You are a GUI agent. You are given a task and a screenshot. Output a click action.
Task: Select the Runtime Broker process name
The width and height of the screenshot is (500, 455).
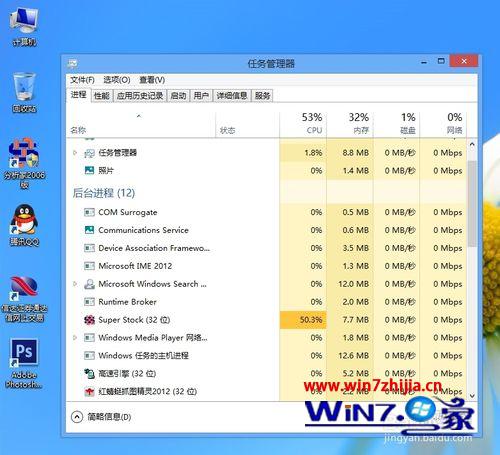[127, 302]
